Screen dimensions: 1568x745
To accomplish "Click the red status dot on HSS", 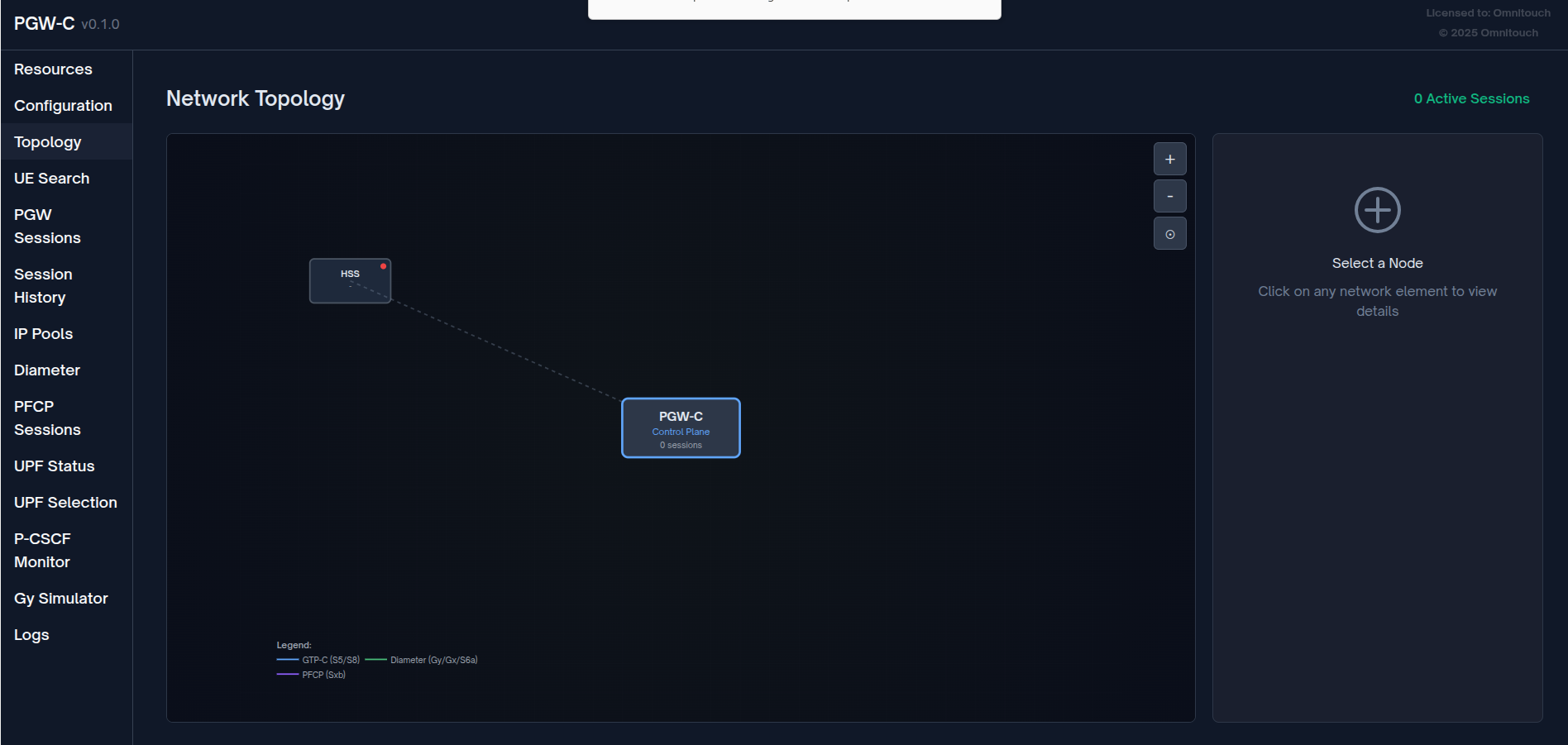I will point(383,266).
